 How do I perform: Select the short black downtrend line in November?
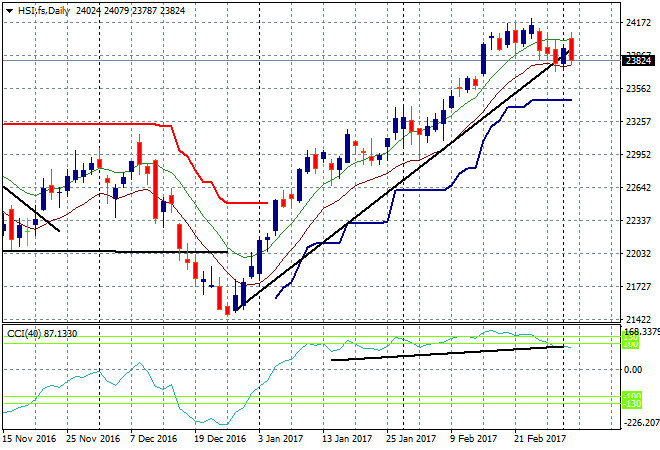31,208
